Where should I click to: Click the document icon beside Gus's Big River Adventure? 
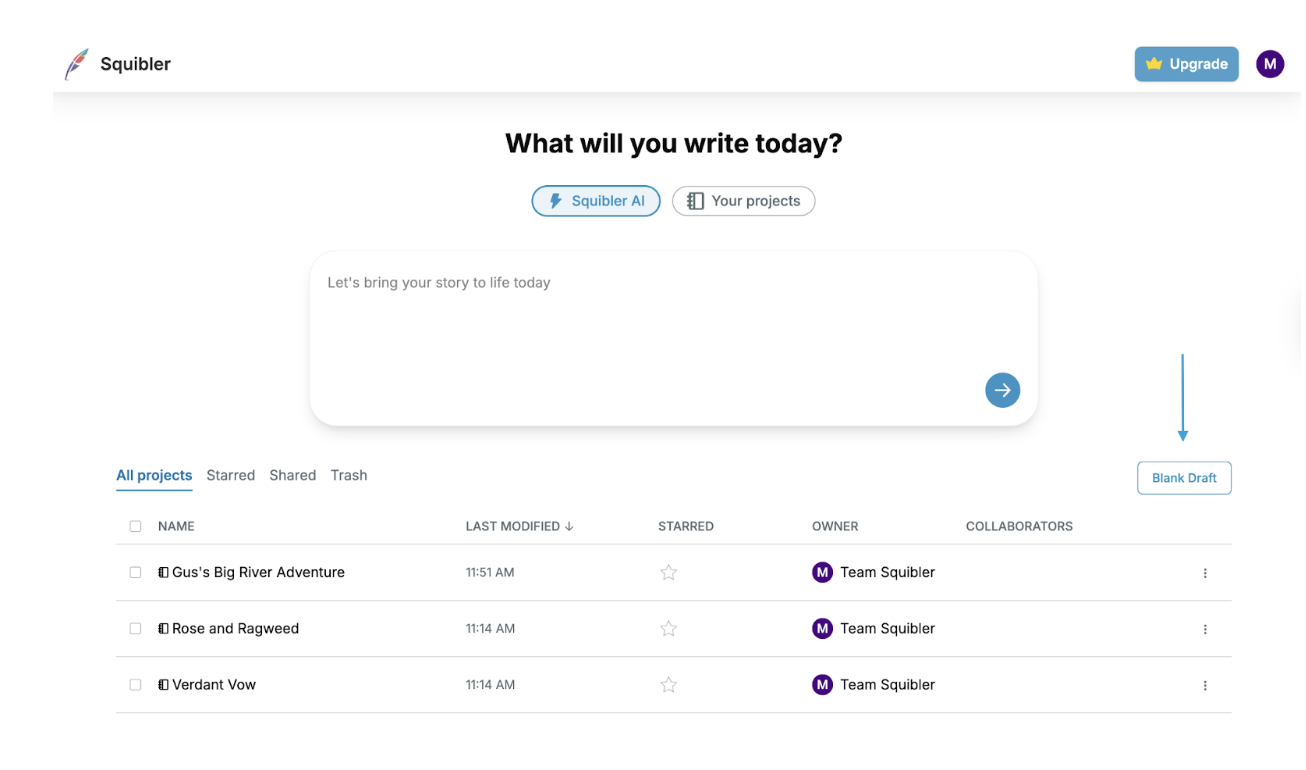[163, 572]
